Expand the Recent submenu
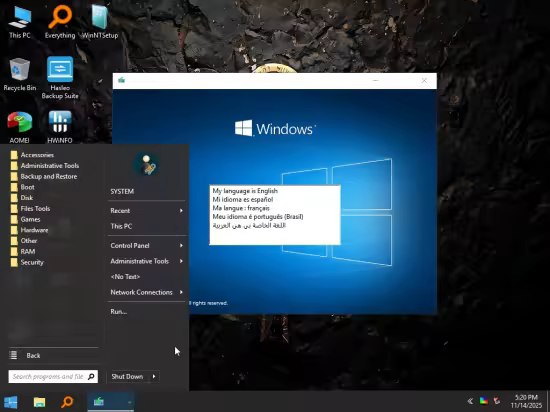Image resolution: width=550 pixels, height=412 pixels. 147,211
